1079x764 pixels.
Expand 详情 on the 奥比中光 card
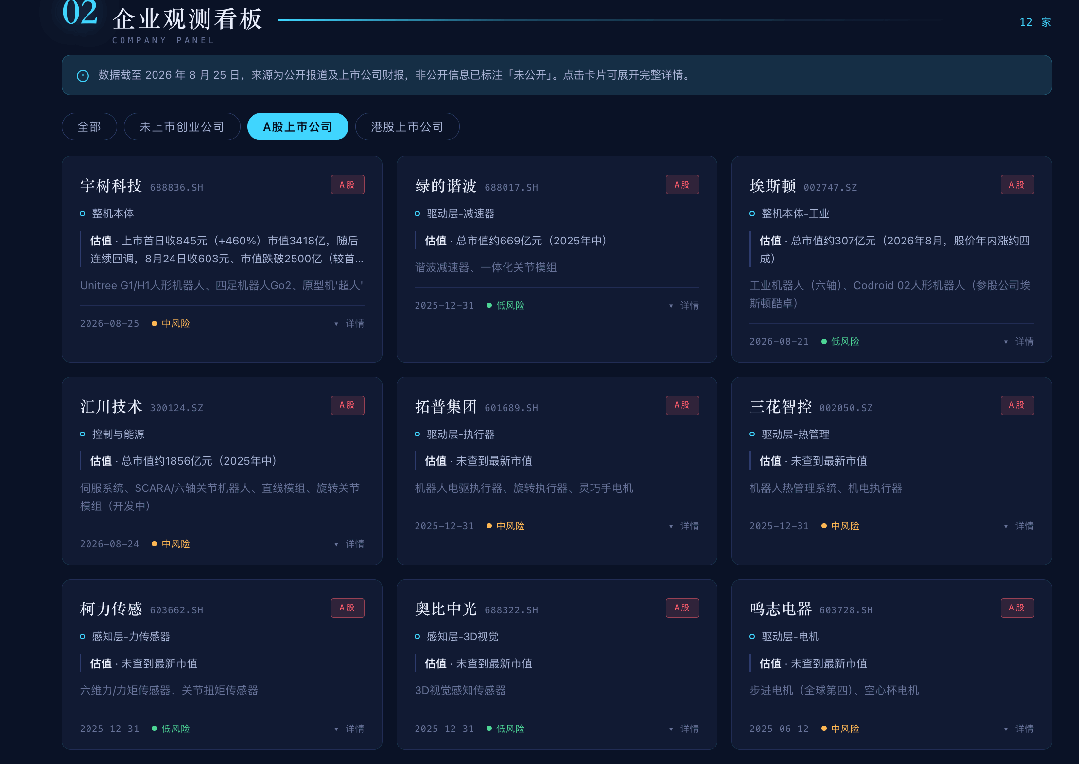click(x=684, y=728)
